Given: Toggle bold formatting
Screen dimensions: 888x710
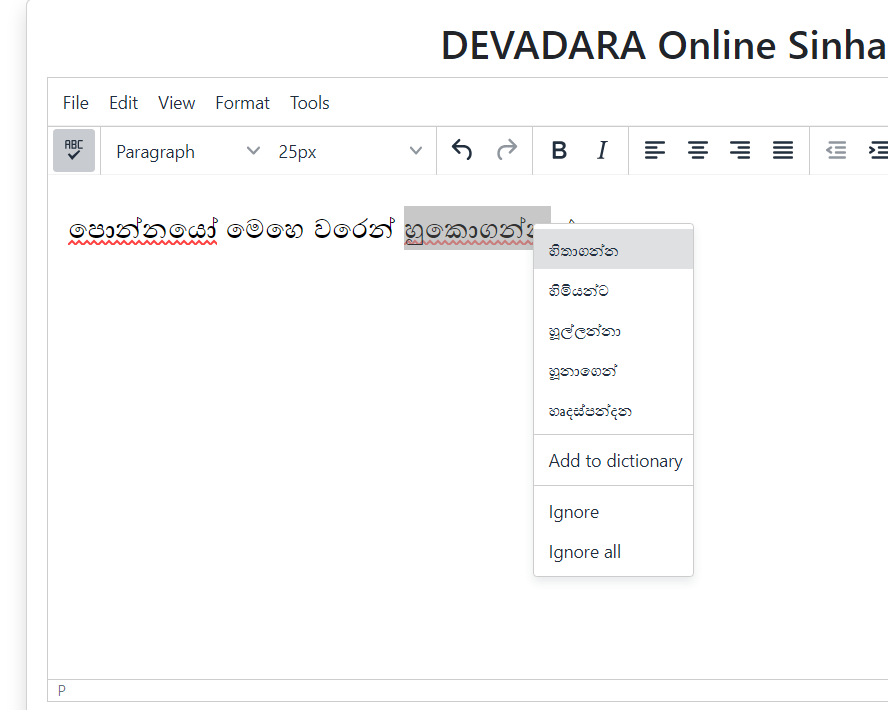Looking at the screenshot, I should coord(559,151).
